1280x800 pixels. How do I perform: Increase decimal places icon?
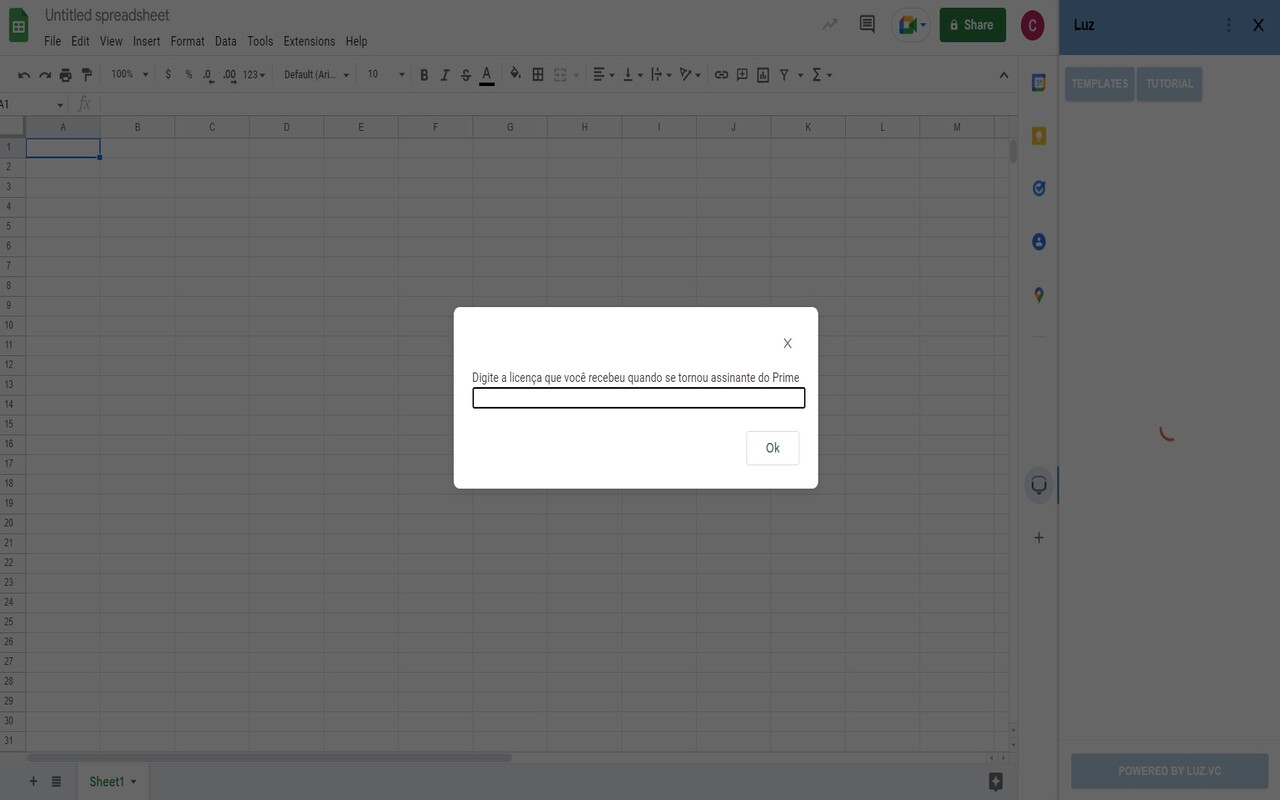point(230,75)
